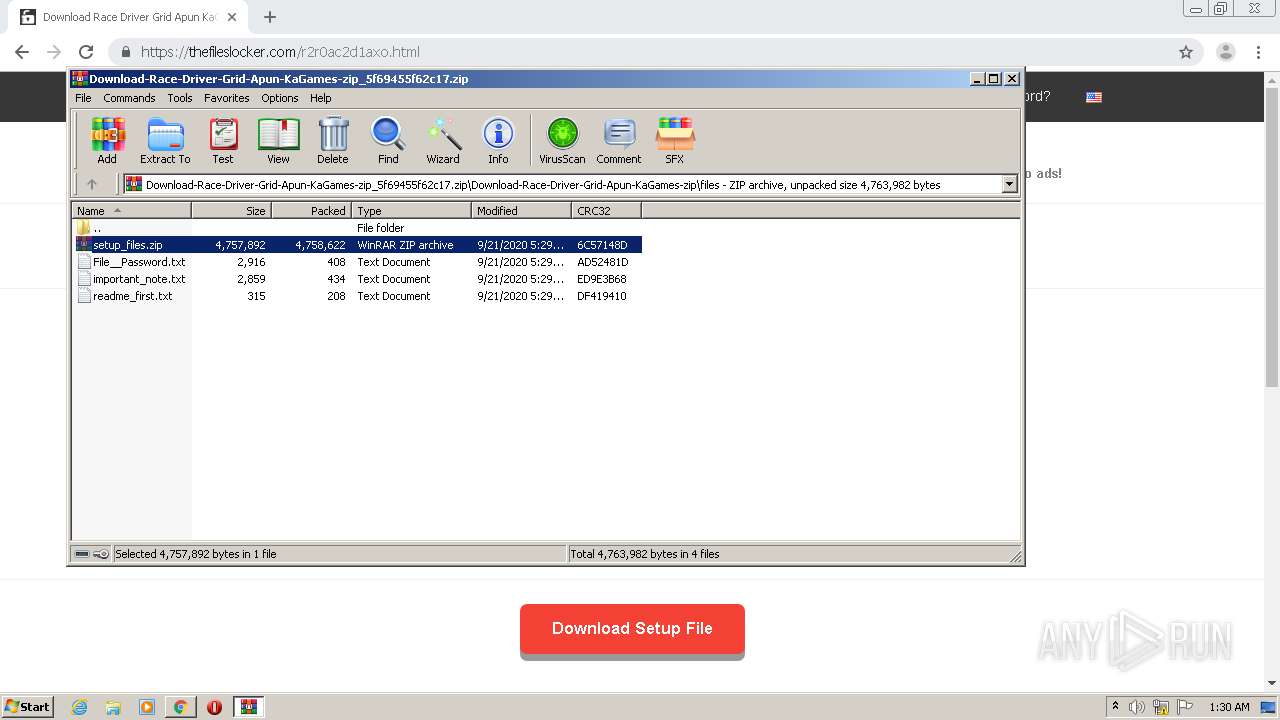Image resolution: width=1280 pixels, height=720 pixels.
Task: Click the system clock 1:30 AM
Action: (1229, 707)
